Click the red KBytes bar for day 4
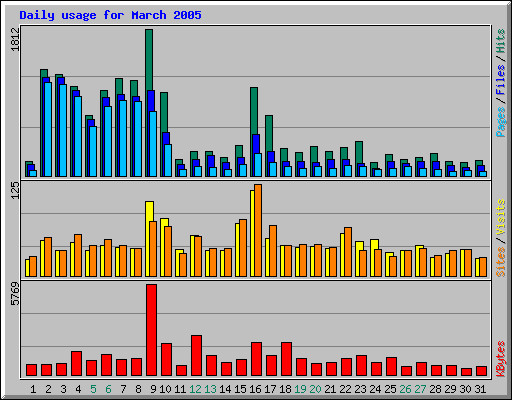 [76, 363]
